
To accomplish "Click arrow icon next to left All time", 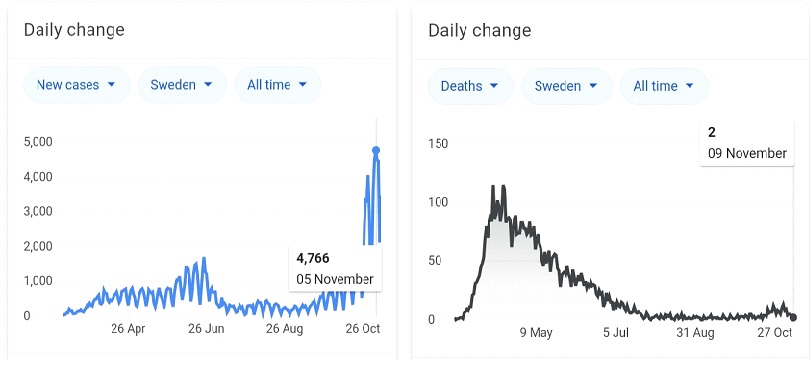I will tap(303, 85).
